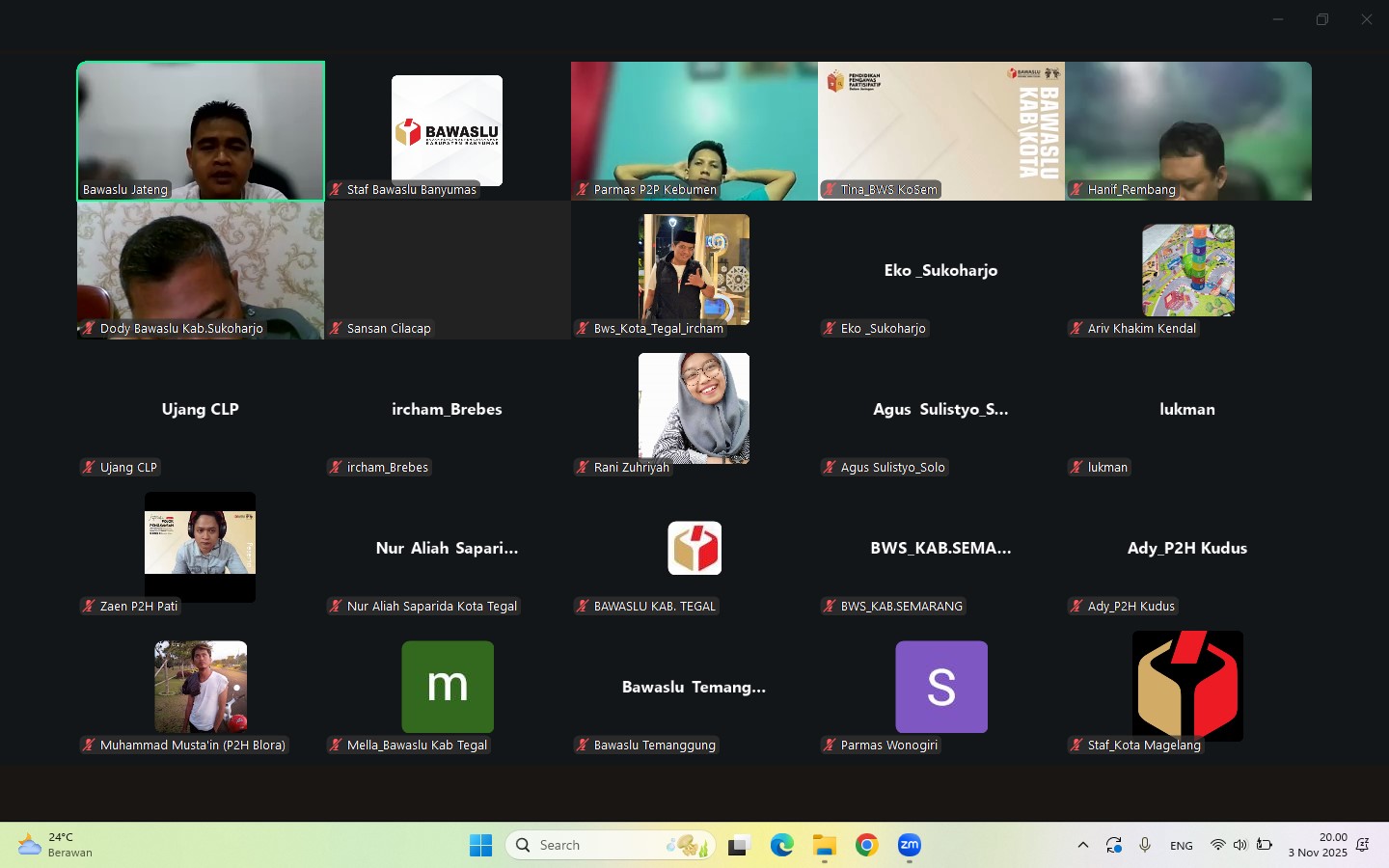Screen dimensions: 1389x868
Task: Select the Bawaslu Jateng video tile
Action: [201, 131]
